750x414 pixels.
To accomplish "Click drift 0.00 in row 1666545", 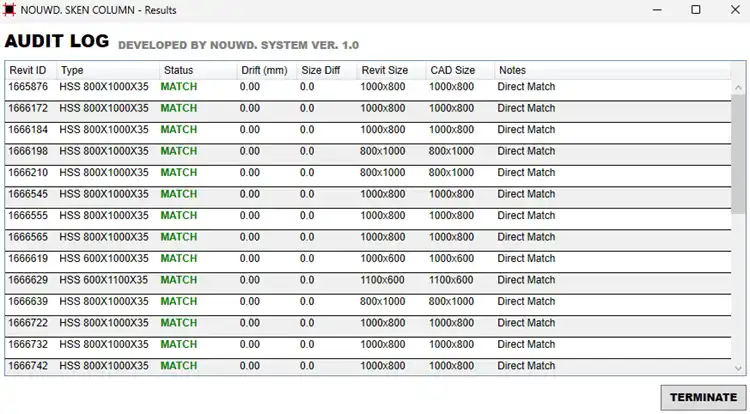I will [250, 194].
